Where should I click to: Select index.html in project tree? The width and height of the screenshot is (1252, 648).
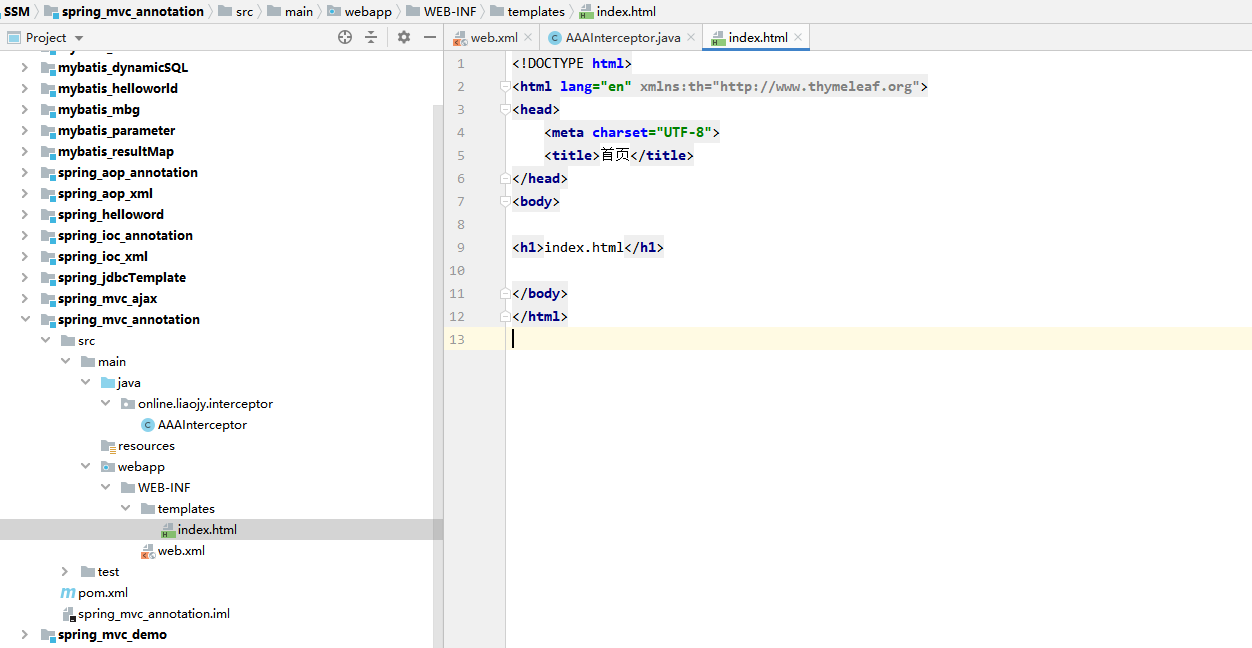point(207,529)
